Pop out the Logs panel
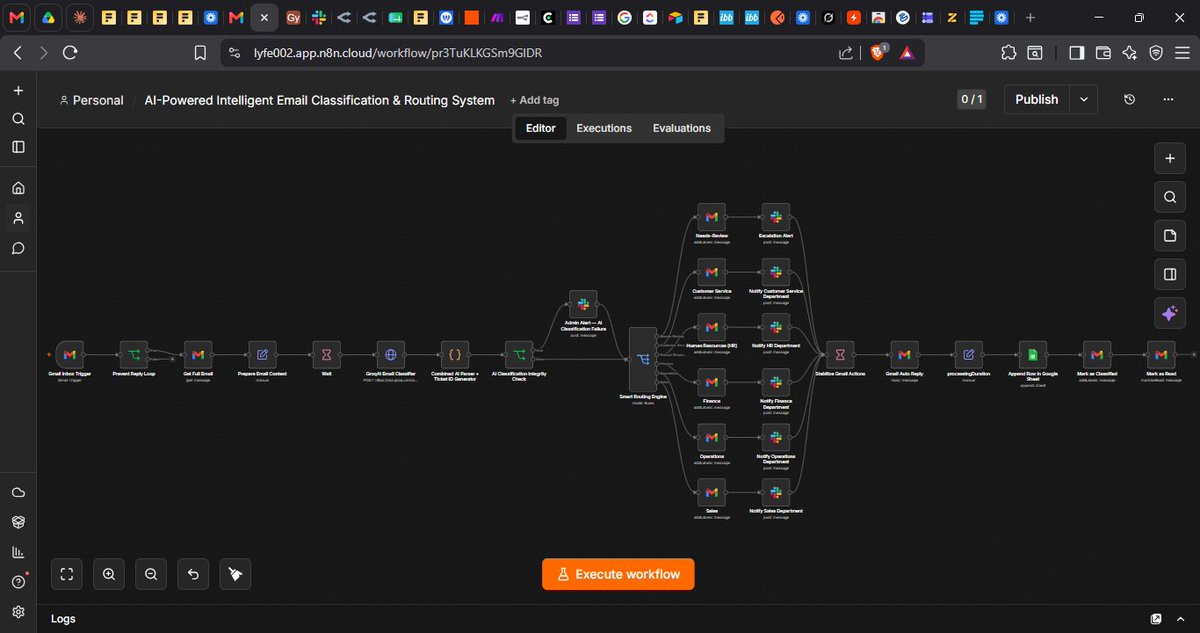The height and width of the screenshot is (633, 1200). [1157, 619]
